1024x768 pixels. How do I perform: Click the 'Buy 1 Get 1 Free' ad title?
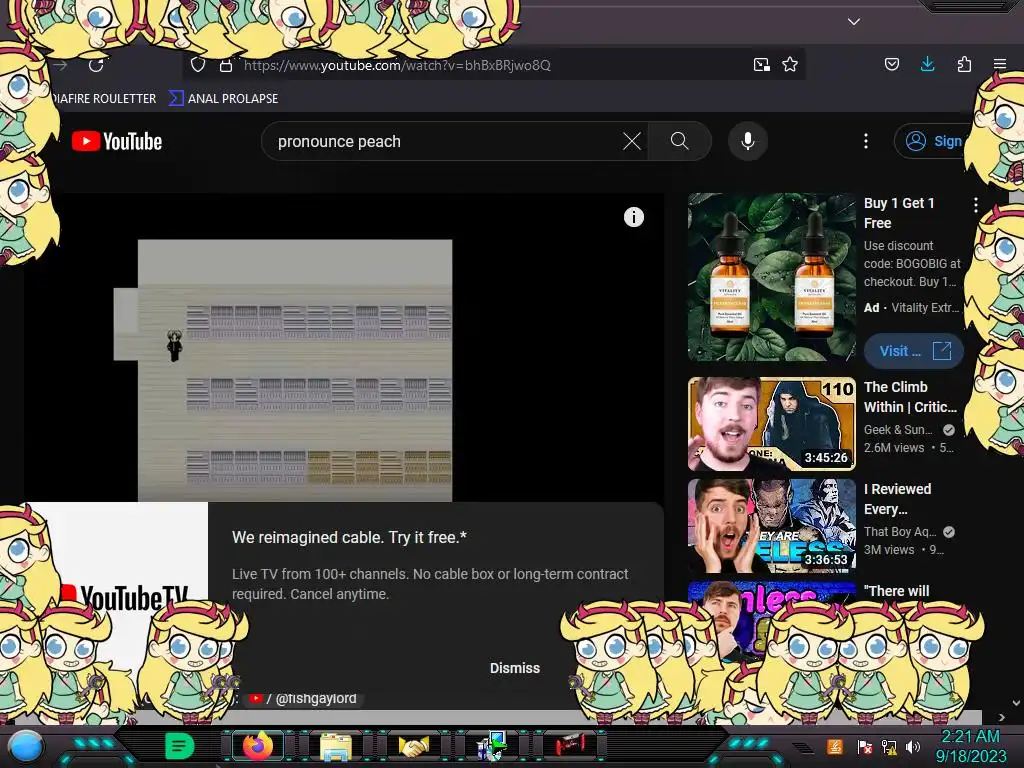899,213
